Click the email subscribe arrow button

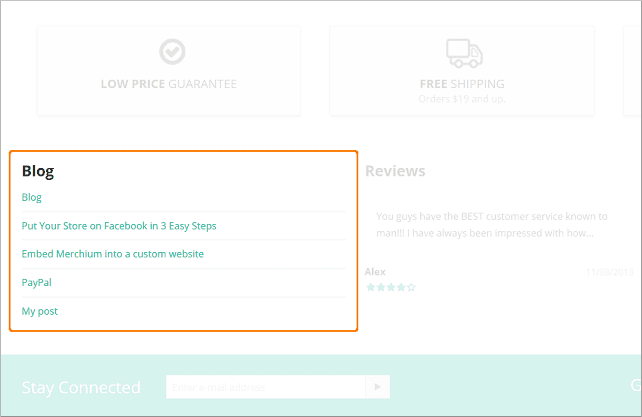378,387
